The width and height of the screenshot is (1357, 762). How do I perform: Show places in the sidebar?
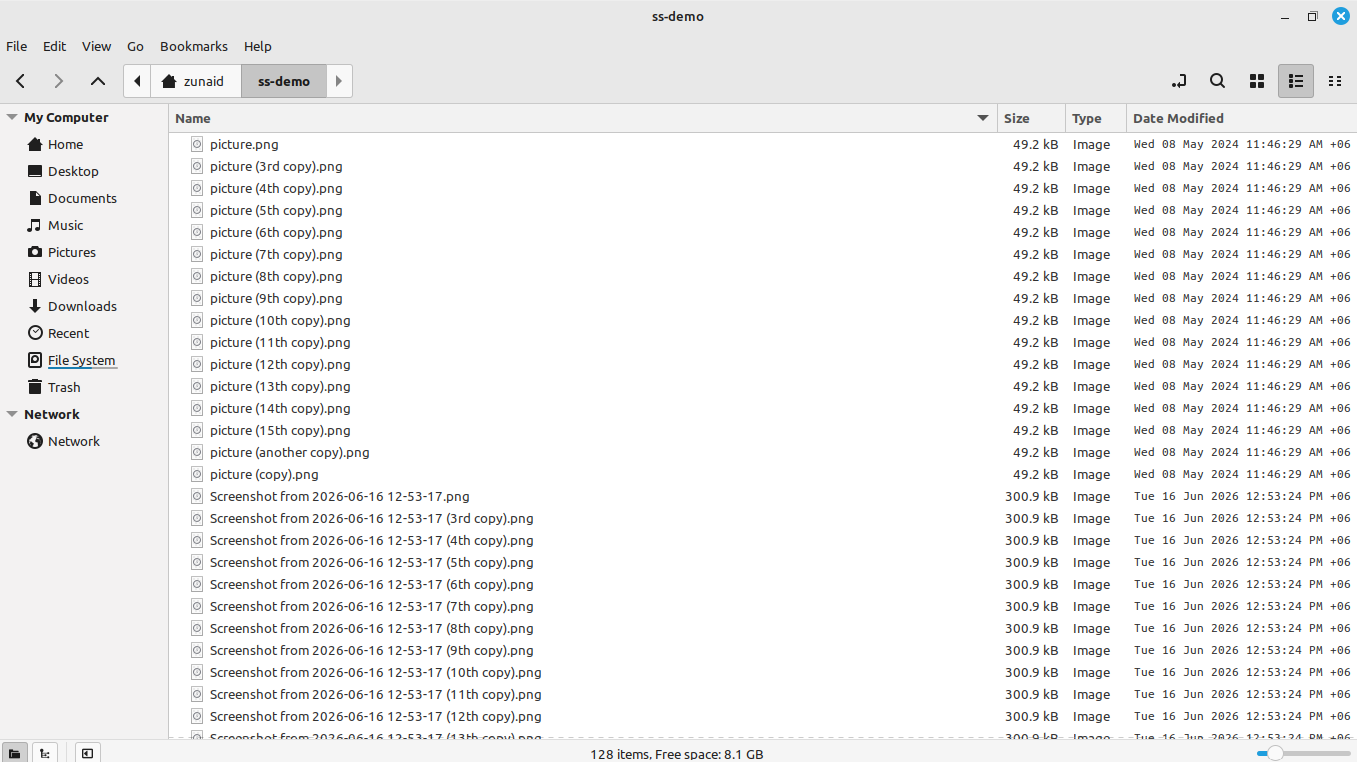pos(14,753)
